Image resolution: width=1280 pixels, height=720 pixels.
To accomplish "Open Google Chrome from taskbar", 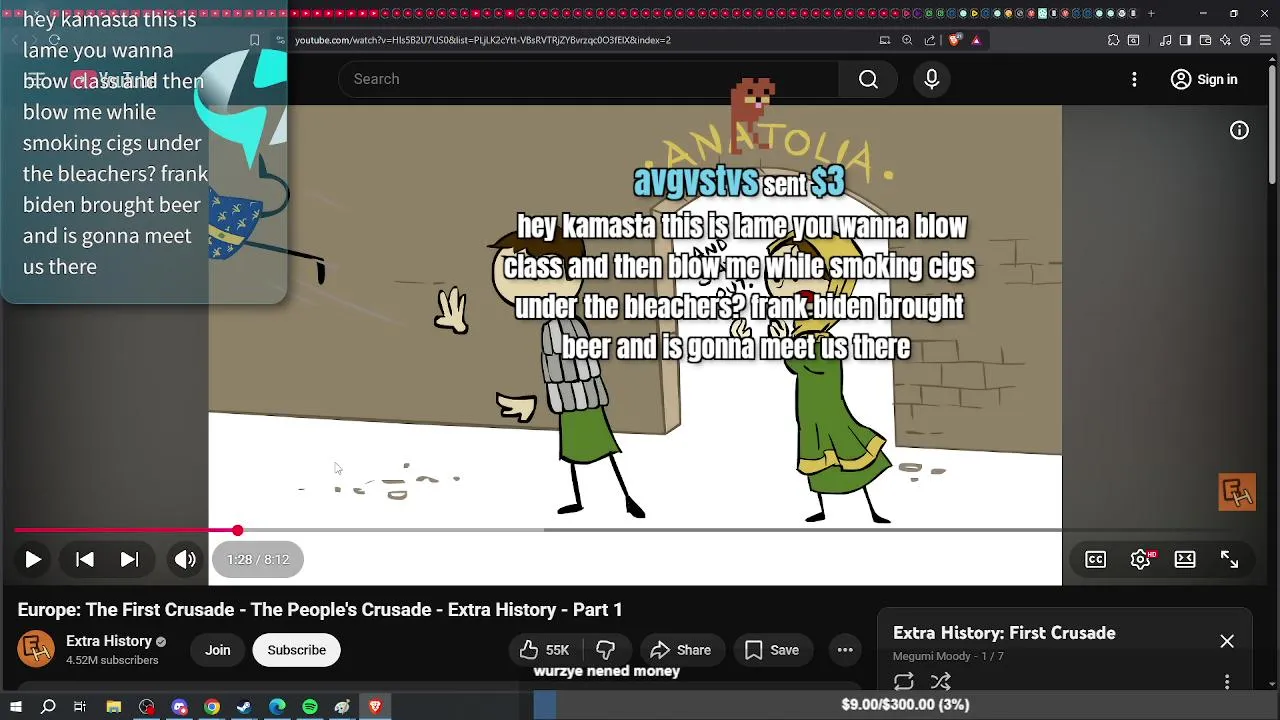I will pyautogui.click(x=212, y=707).
